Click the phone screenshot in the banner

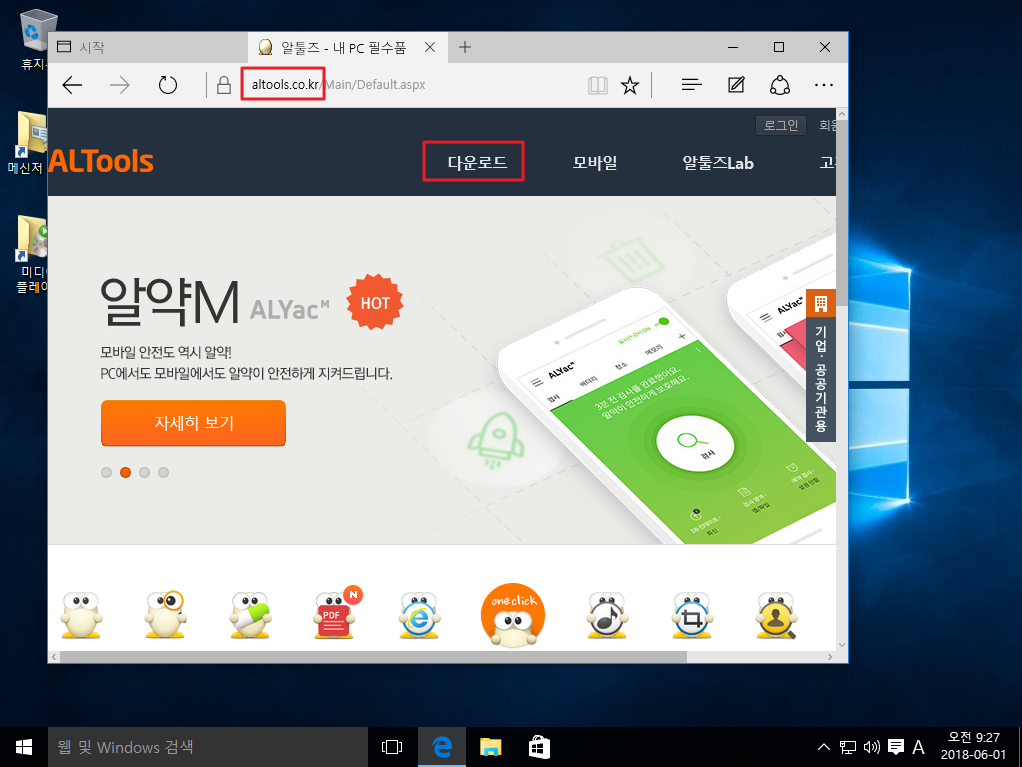point(665,417)
